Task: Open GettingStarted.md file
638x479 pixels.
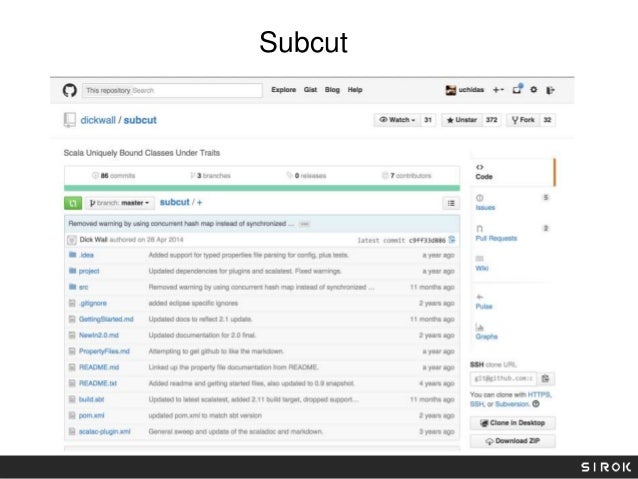Action: [x=106, y=319]
